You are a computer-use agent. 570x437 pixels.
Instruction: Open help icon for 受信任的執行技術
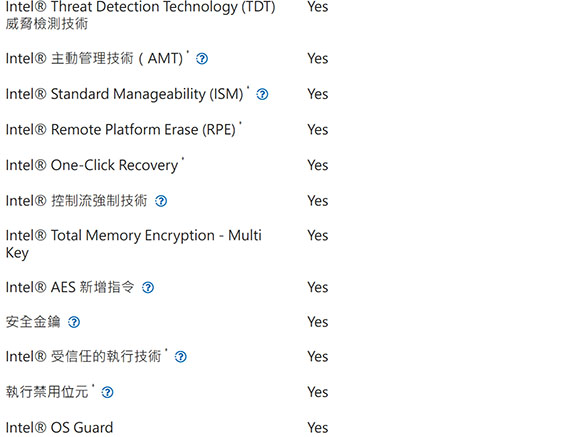181,357
